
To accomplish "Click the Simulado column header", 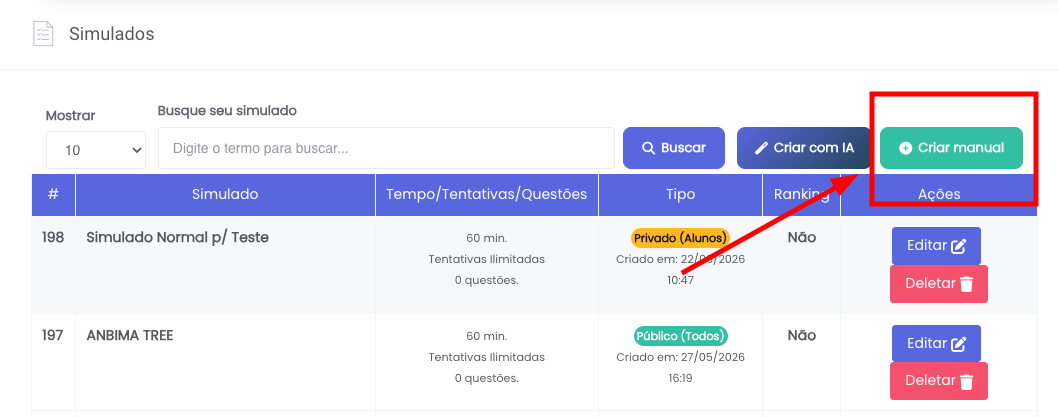I will point(225,194).
